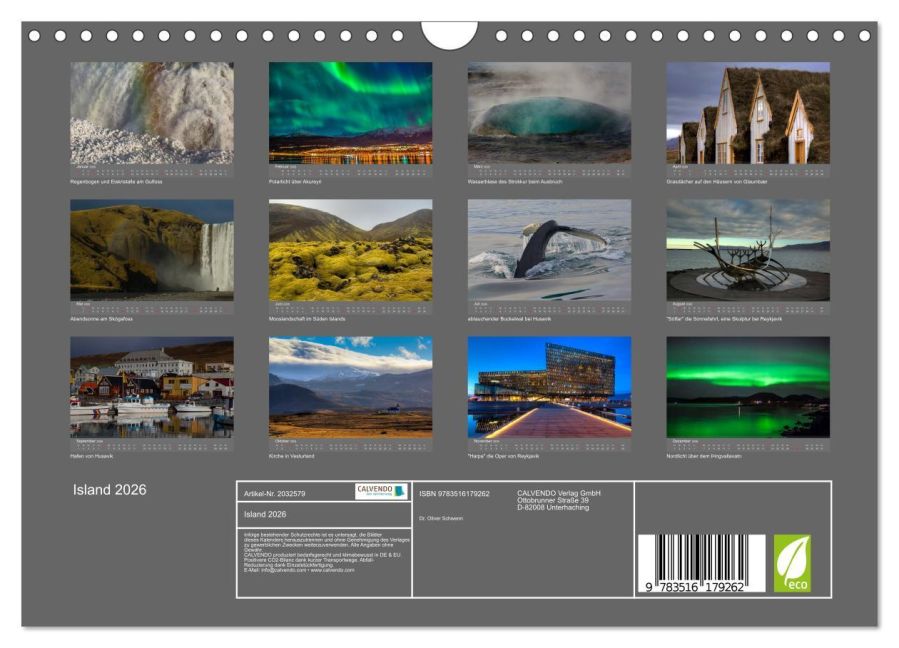Image resolution: width=899 pixels, height=648 pixels.
Task: Select the church in Vesturland photo
Action: coord(350,387)
